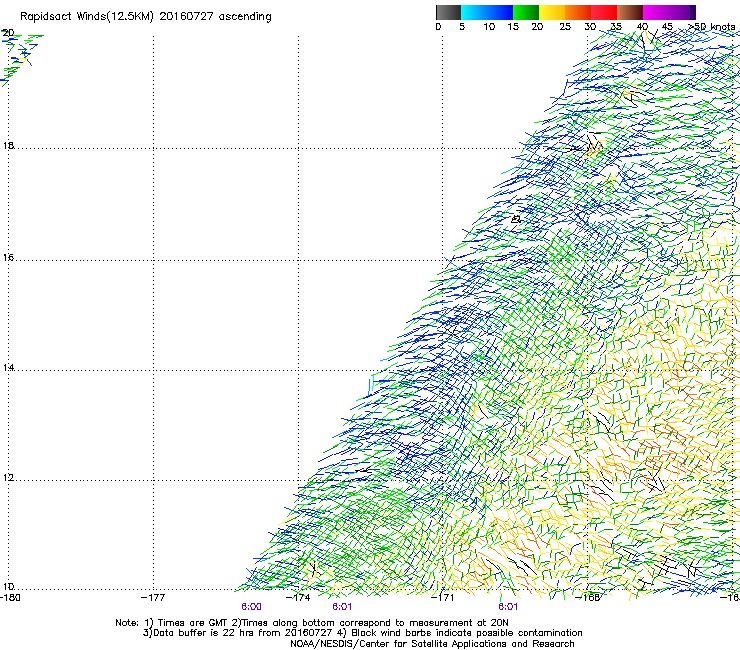Pick the red 30-35 knots color bar segment

pos(604,12)
